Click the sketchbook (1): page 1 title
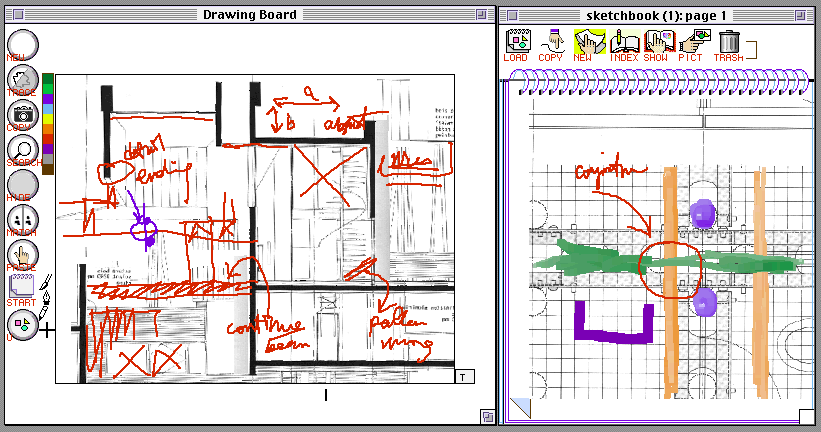The height and width of the screenshot is (432, 821). 656,16
